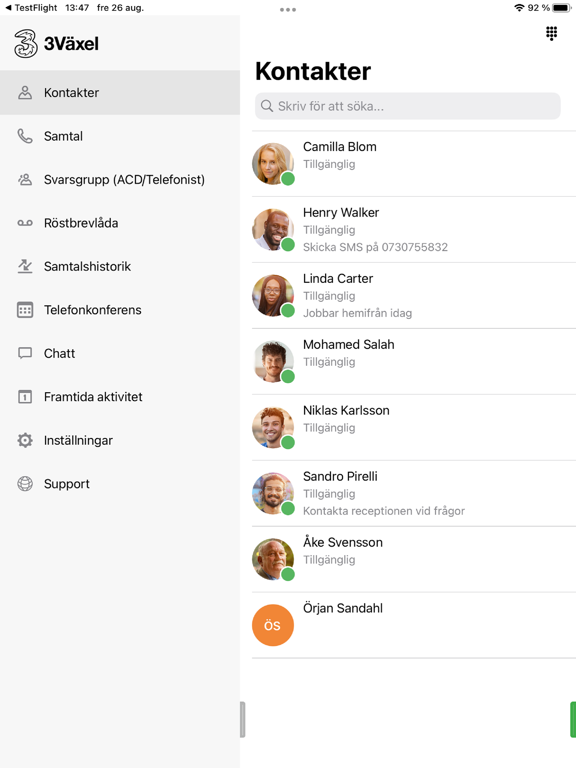The image size is (576, 768).
Task: Show Framtida aktivitet
Action: [x=120, y=397]
